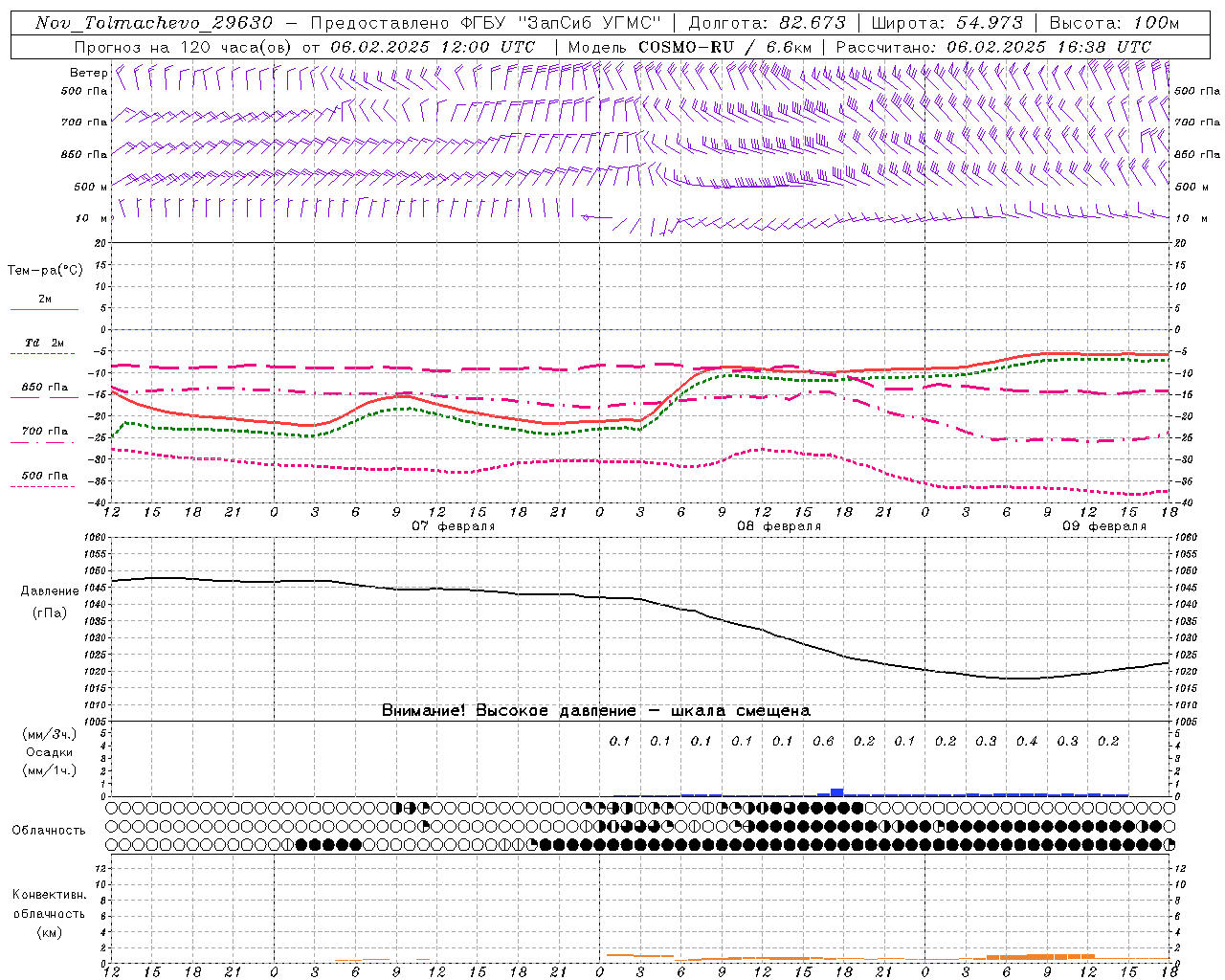Click the Модель COSMO-RU / 6.6км label
Viewport: 1225px width, 980px height.
(x=690, y=47)
